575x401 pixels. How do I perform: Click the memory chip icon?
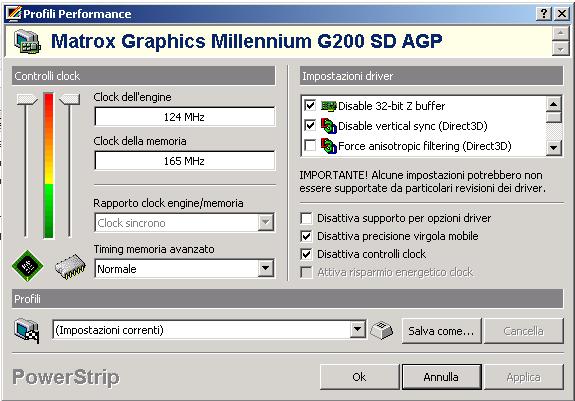70,266
